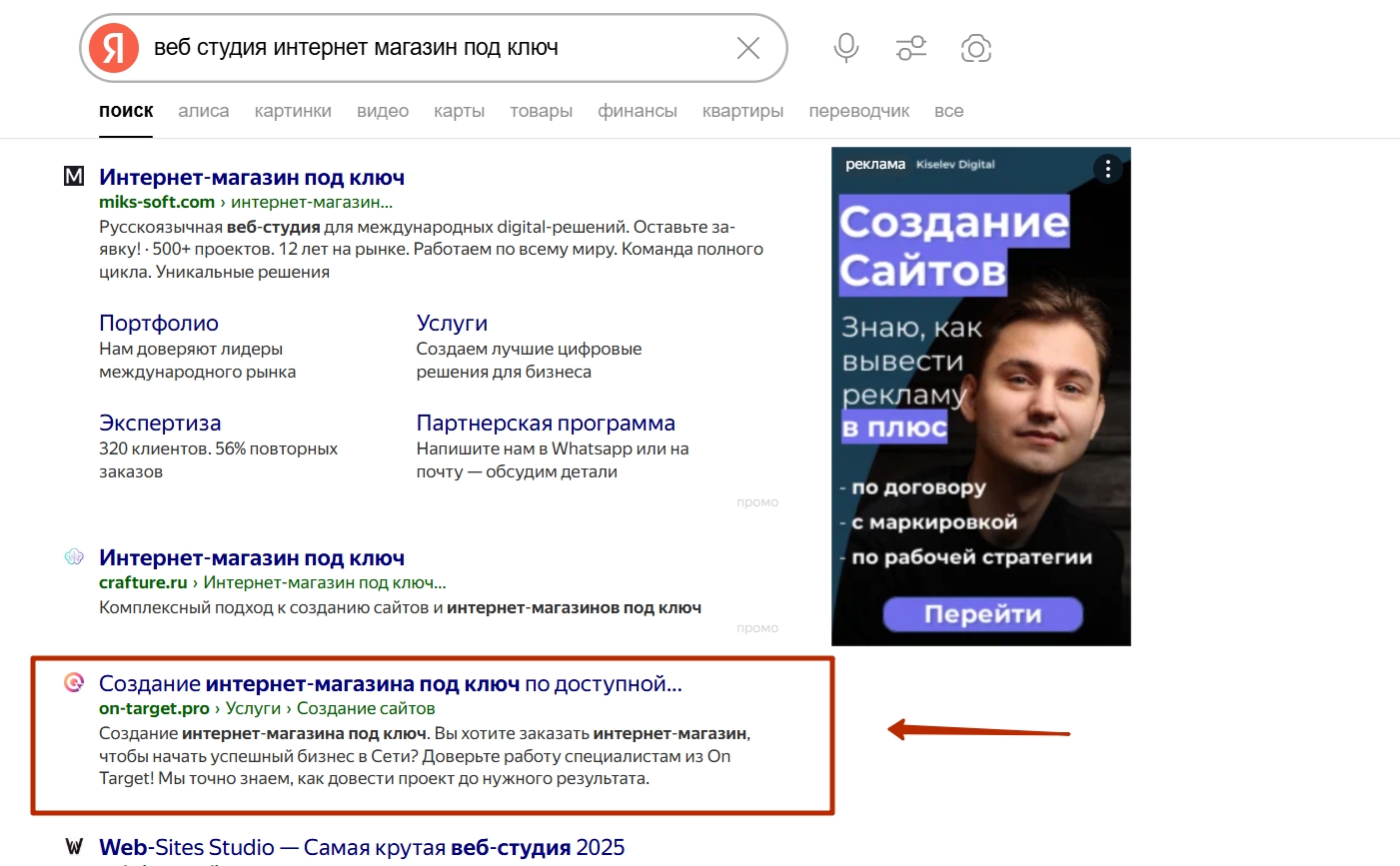Screen dimensions: 1400x866
Task: Start voice search with microphone icon
Action: click(846, 48)
